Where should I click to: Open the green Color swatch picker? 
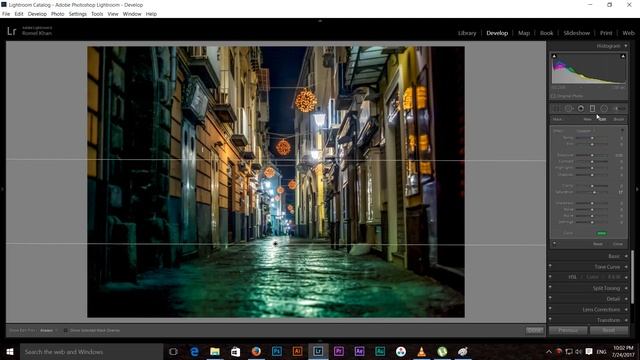pos(601,233)
